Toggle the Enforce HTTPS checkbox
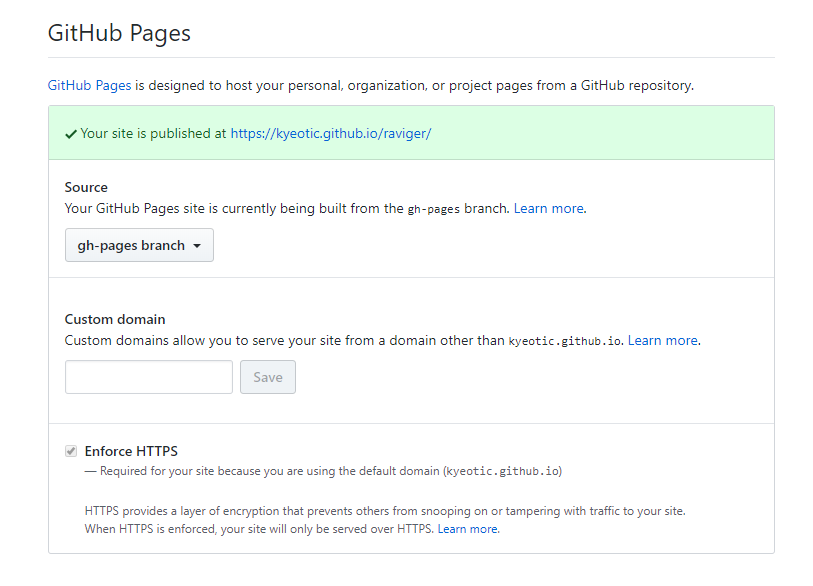This screenshot has width=813, height=586. pyautogui.click(x=71, y=451)
